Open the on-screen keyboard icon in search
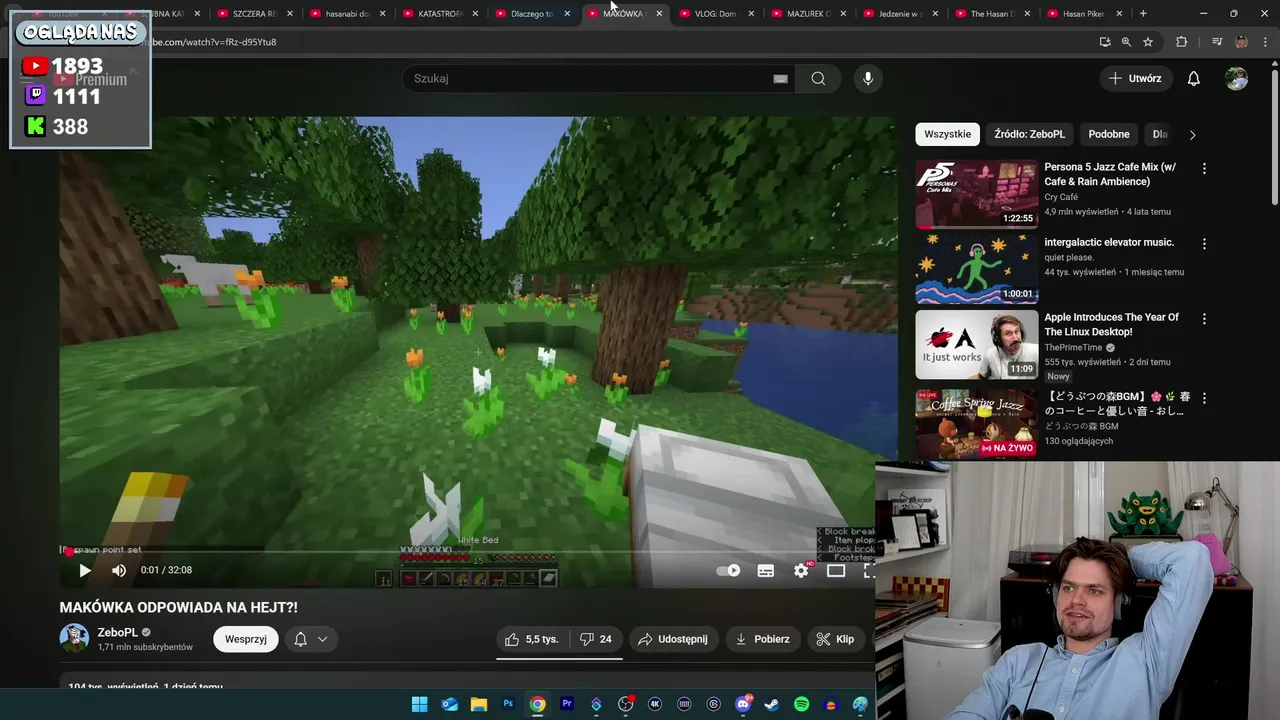The height and width of the screenshot is (720, 1280). (780, 78)
